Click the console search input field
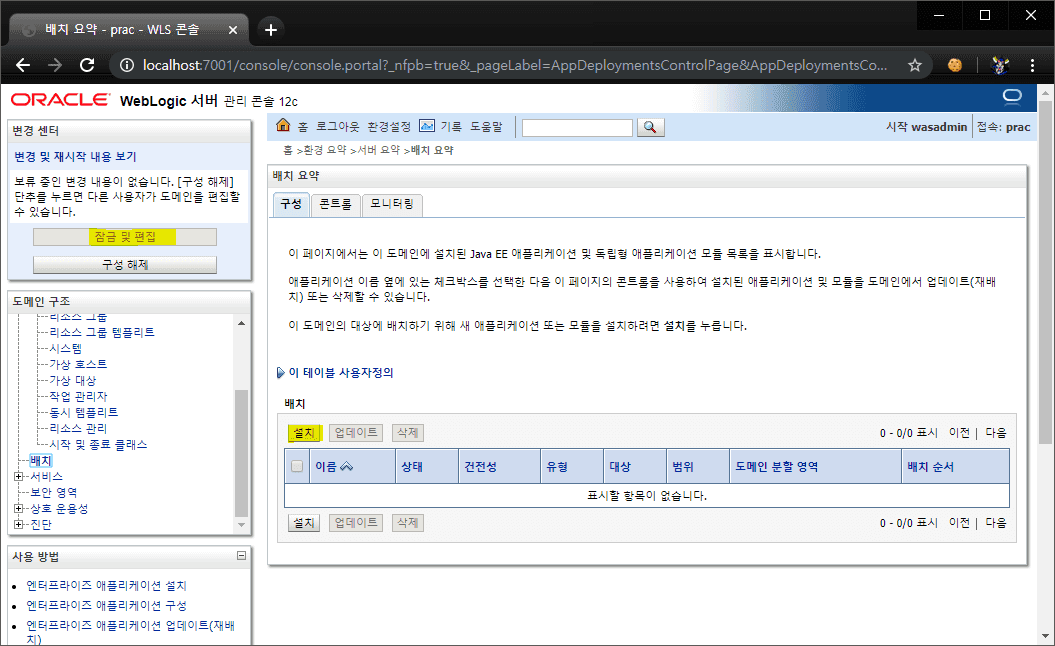The width and height of the screenshot is (1055, 646). (577, 127)
